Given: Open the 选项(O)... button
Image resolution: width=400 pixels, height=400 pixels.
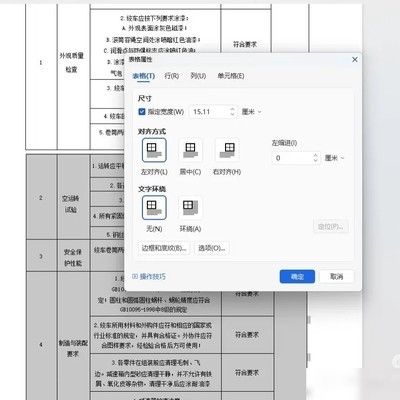Looking at the screenshot, I should pyautogui.click(x=212, y=248).
